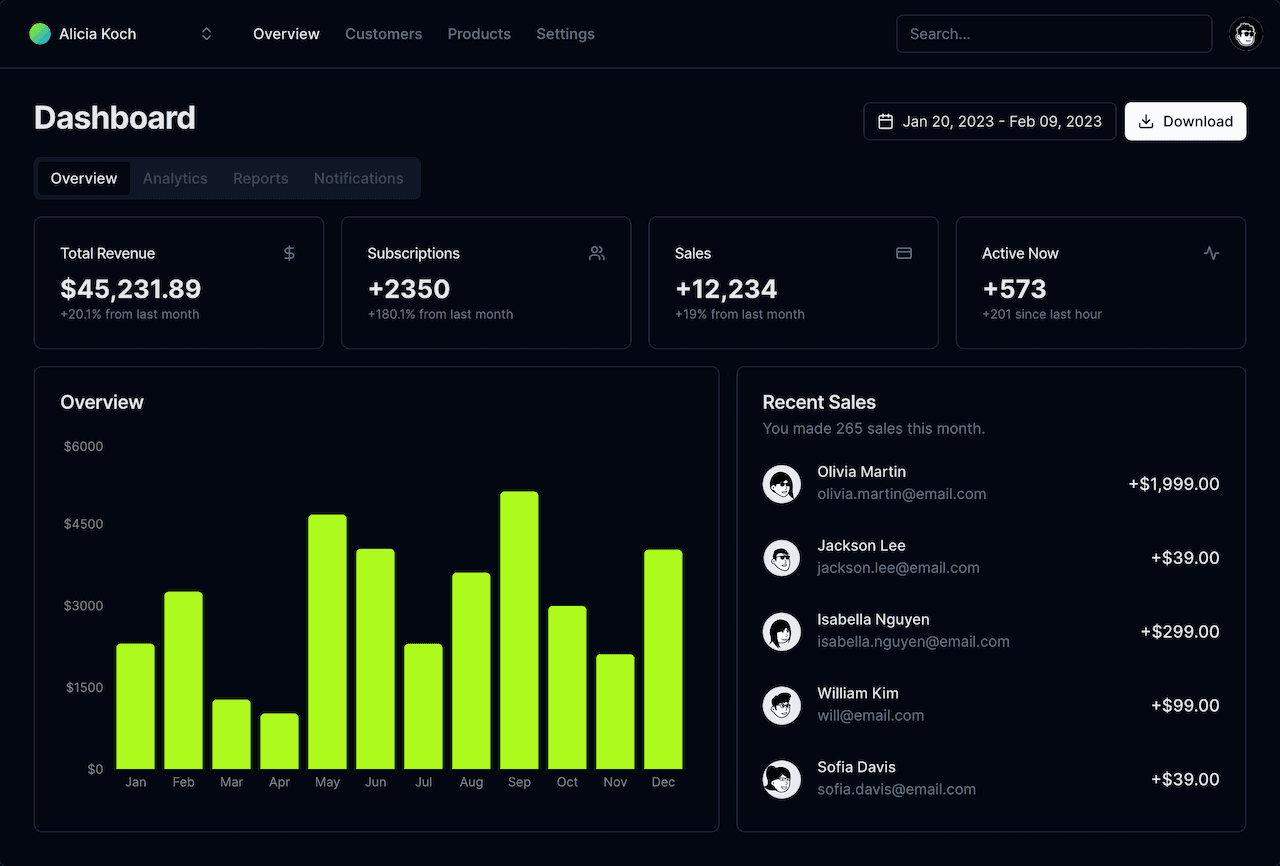Click the team logo next to Alicia Koch
1280x866 pixels.
coord(39,33)
